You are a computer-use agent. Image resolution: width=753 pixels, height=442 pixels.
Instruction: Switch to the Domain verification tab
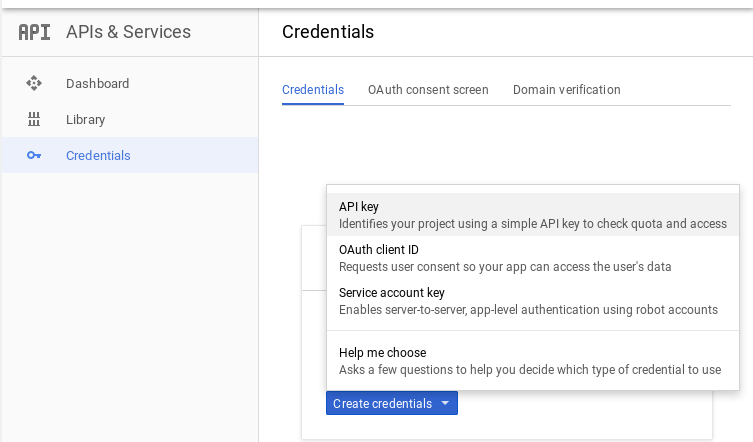567,90
